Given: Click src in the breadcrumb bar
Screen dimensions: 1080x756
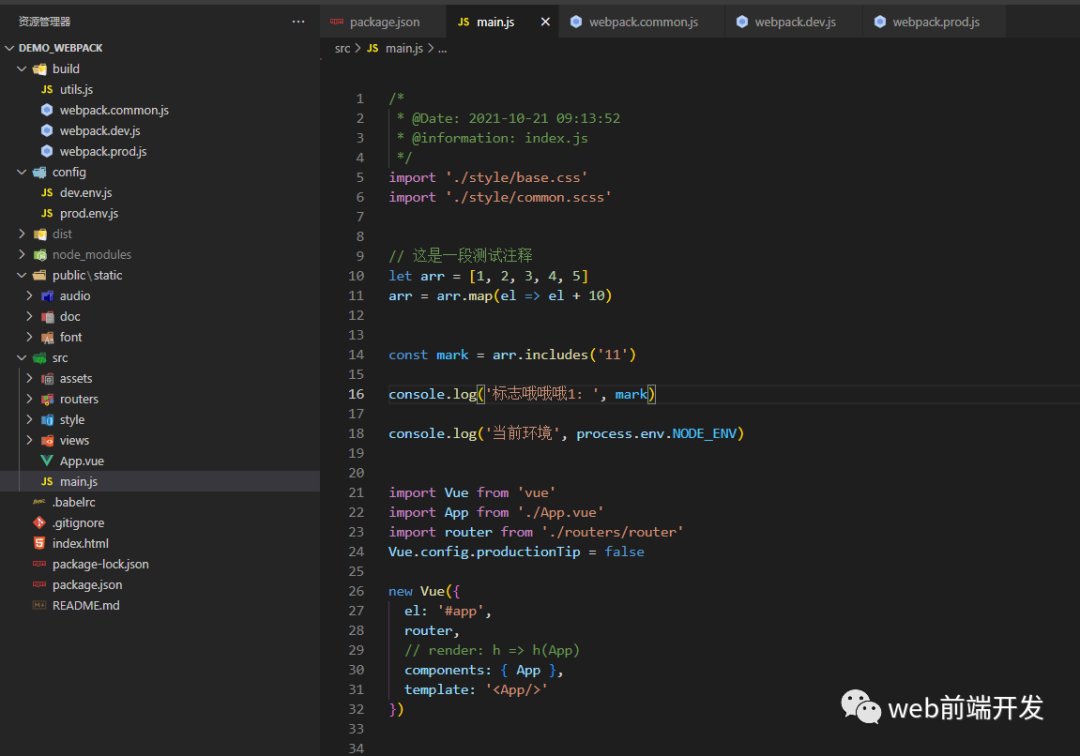Looking at the screenshot, I should click(x=341, y=47).
